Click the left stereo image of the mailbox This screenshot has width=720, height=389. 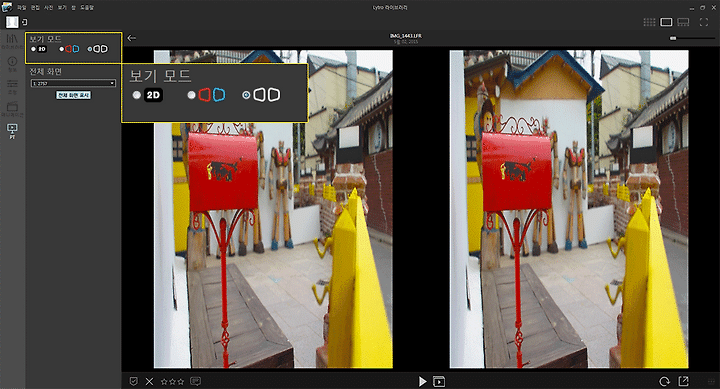coord(273,209)
